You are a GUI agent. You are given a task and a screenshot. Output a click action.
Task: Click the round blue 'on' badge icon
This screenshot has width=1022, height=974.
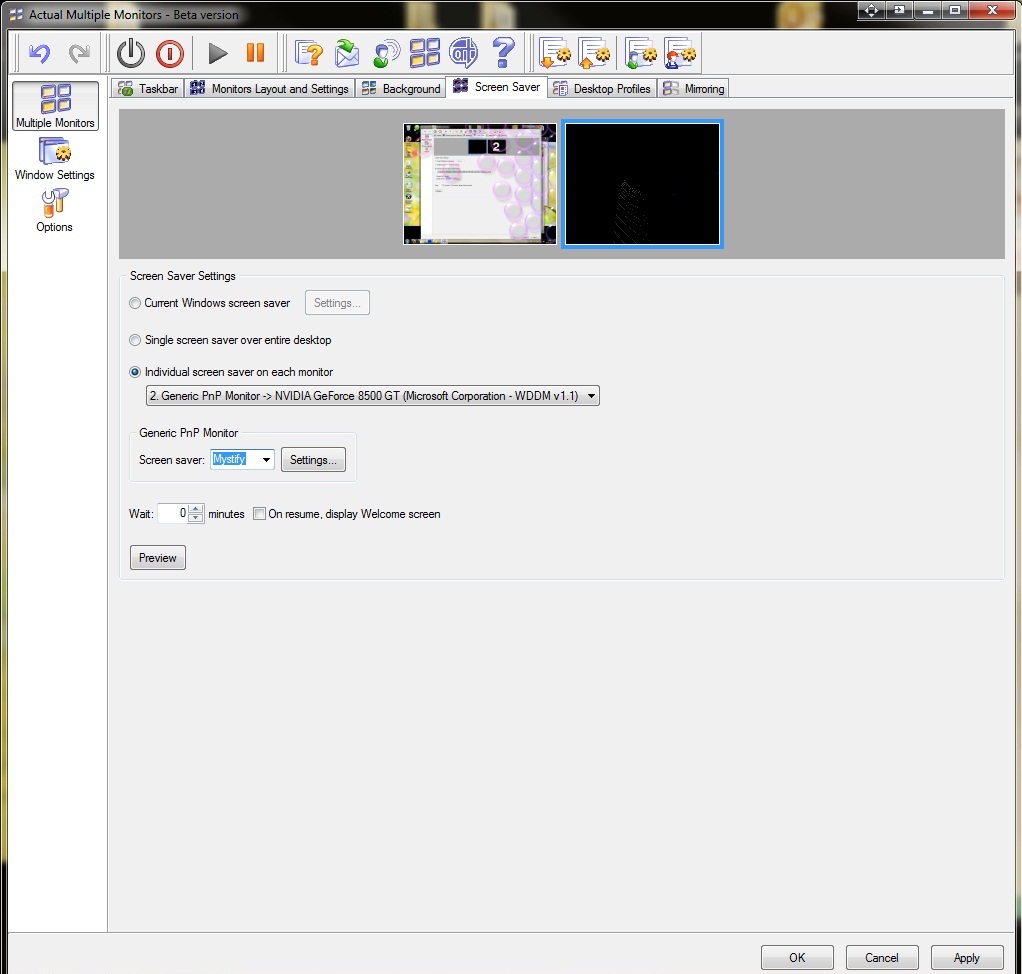pyautogui.click(x=463, y=53)
